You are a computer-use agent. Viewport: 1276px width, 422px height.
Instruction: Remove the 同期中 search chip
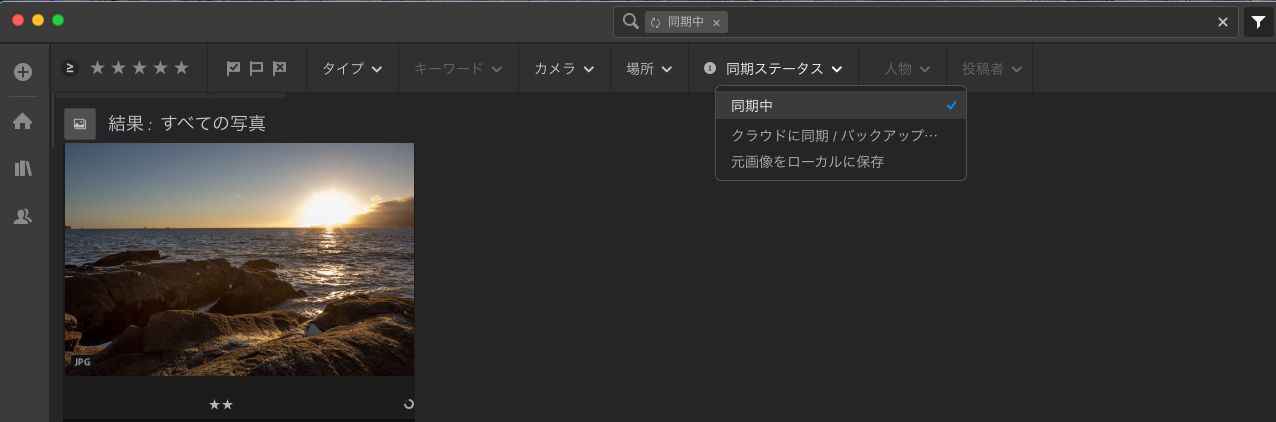click(716, 22)
